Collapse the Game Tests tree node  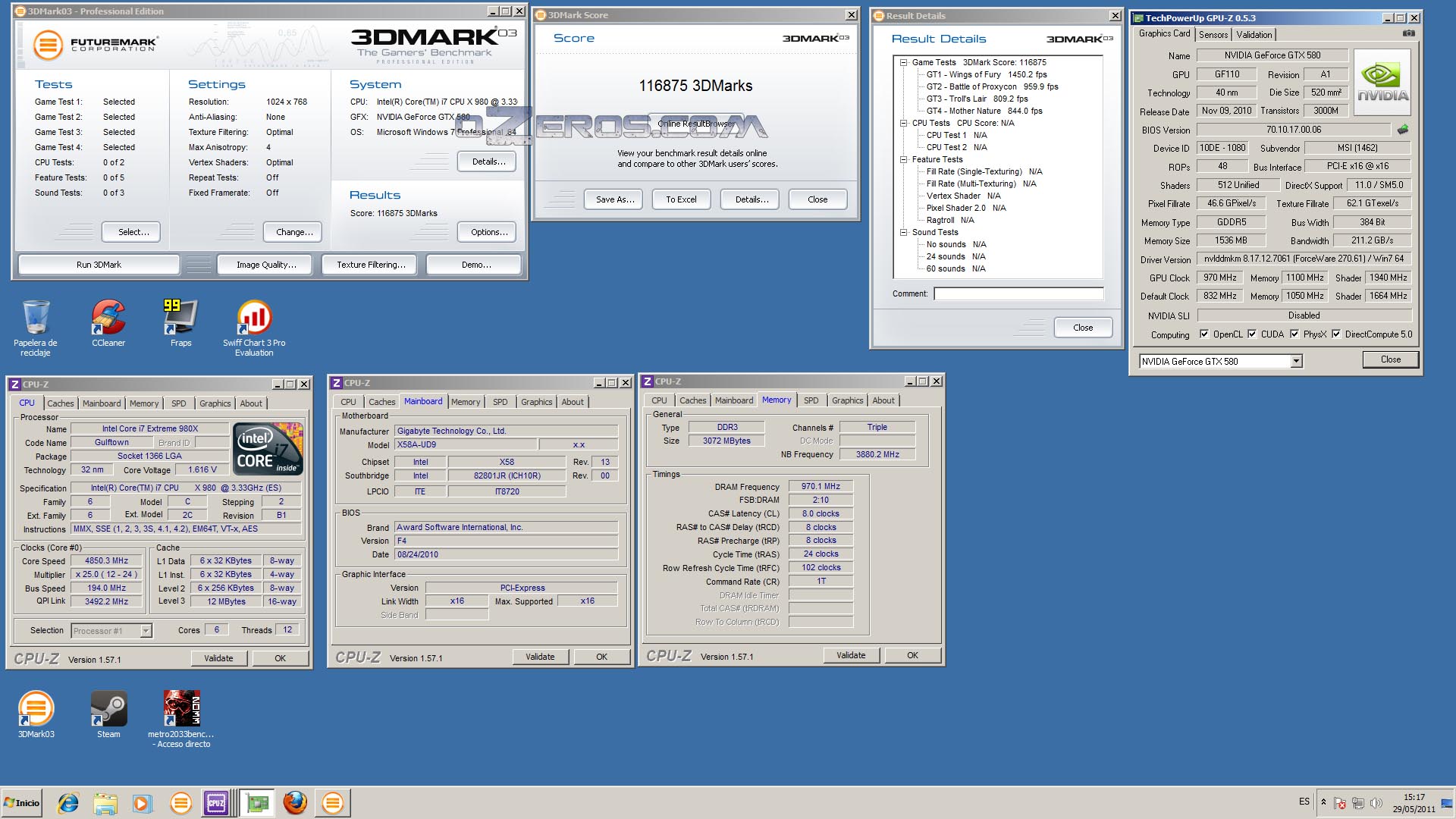coord(903,62)
